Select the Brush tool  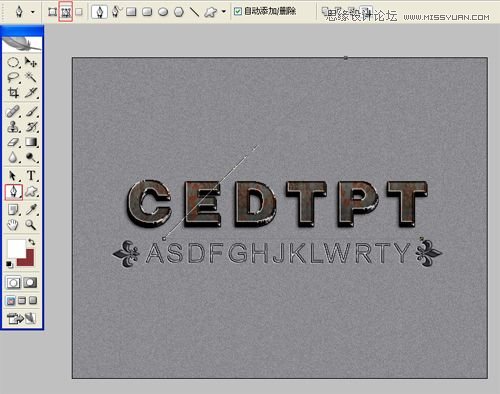coord(31,112)
